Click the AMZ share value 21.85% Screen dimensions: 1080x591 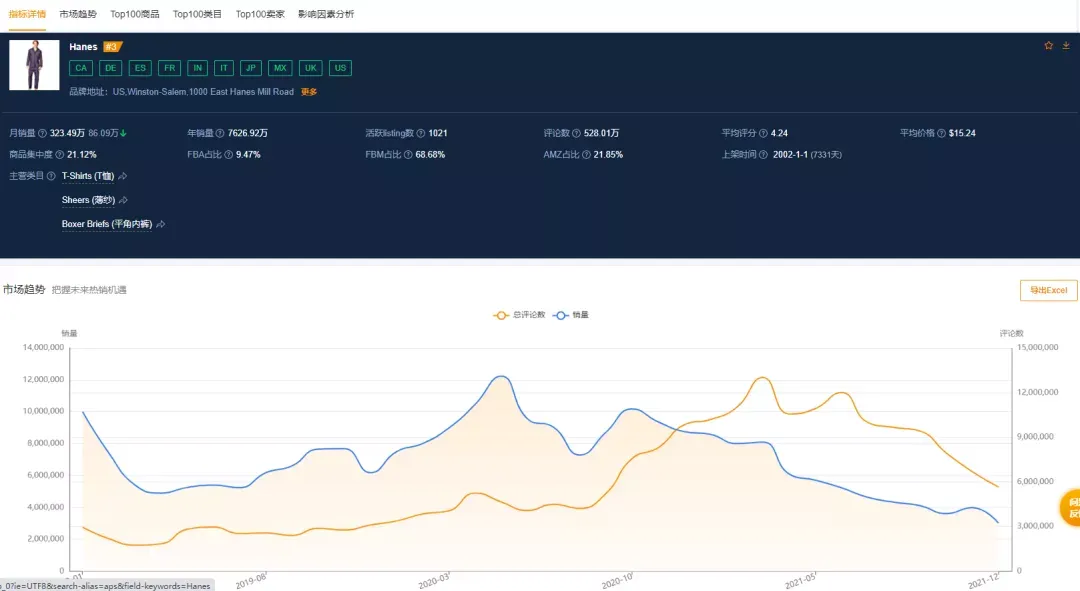coord(608,154)
